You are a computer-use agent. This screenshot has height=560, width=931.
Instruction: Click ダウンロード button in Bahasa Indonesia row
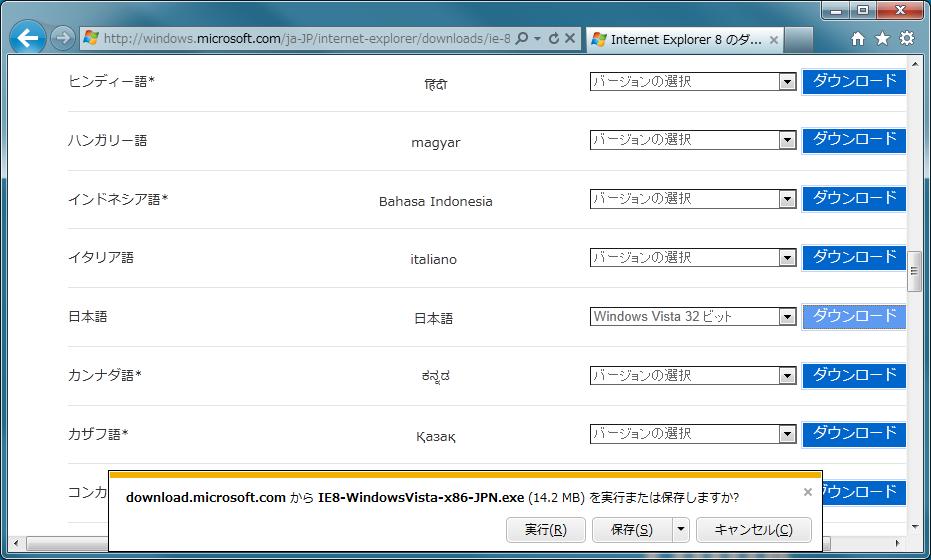tap(854, 199)
